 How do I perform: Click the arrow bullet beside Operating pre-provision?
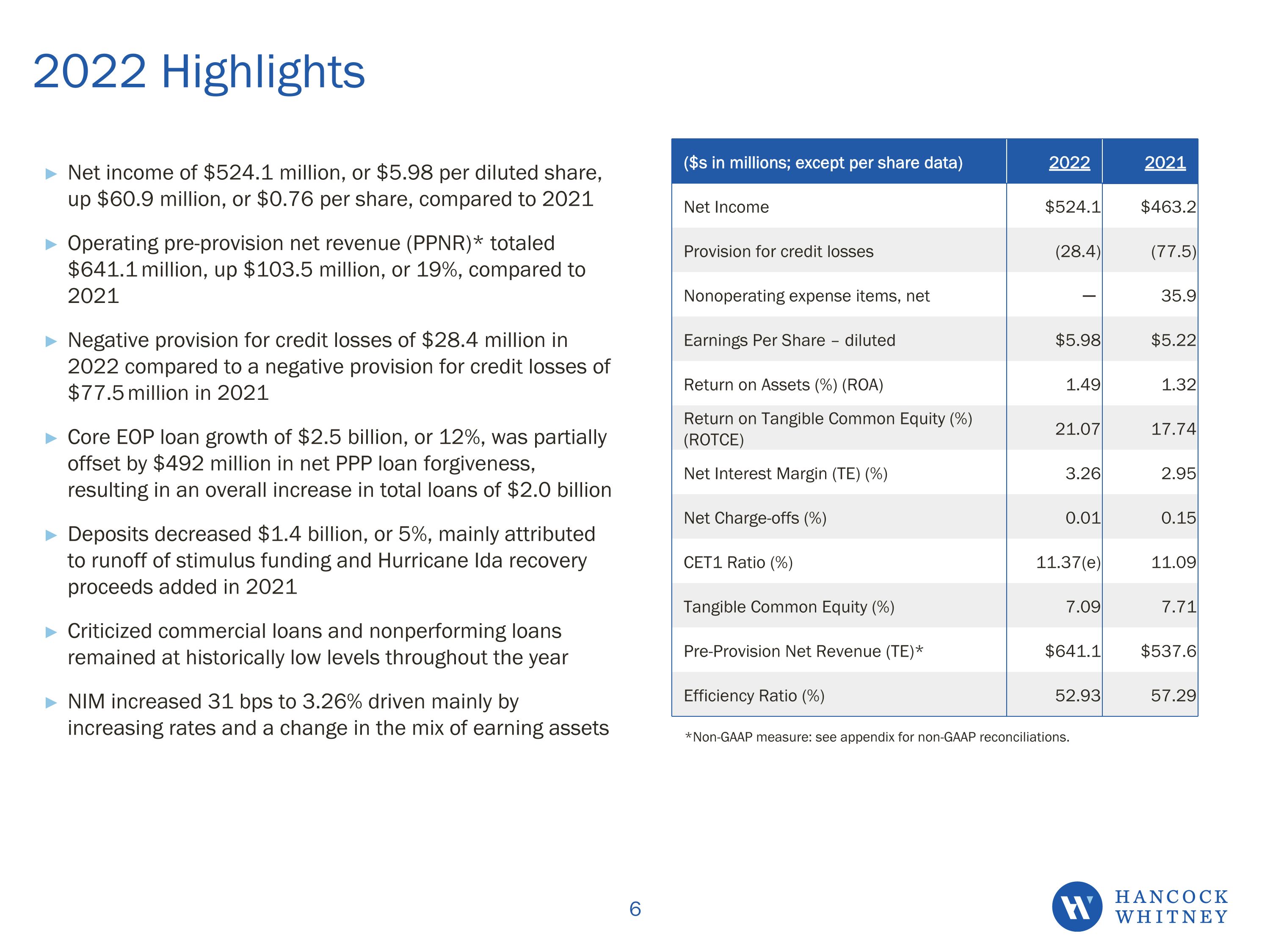pos(51,245)
